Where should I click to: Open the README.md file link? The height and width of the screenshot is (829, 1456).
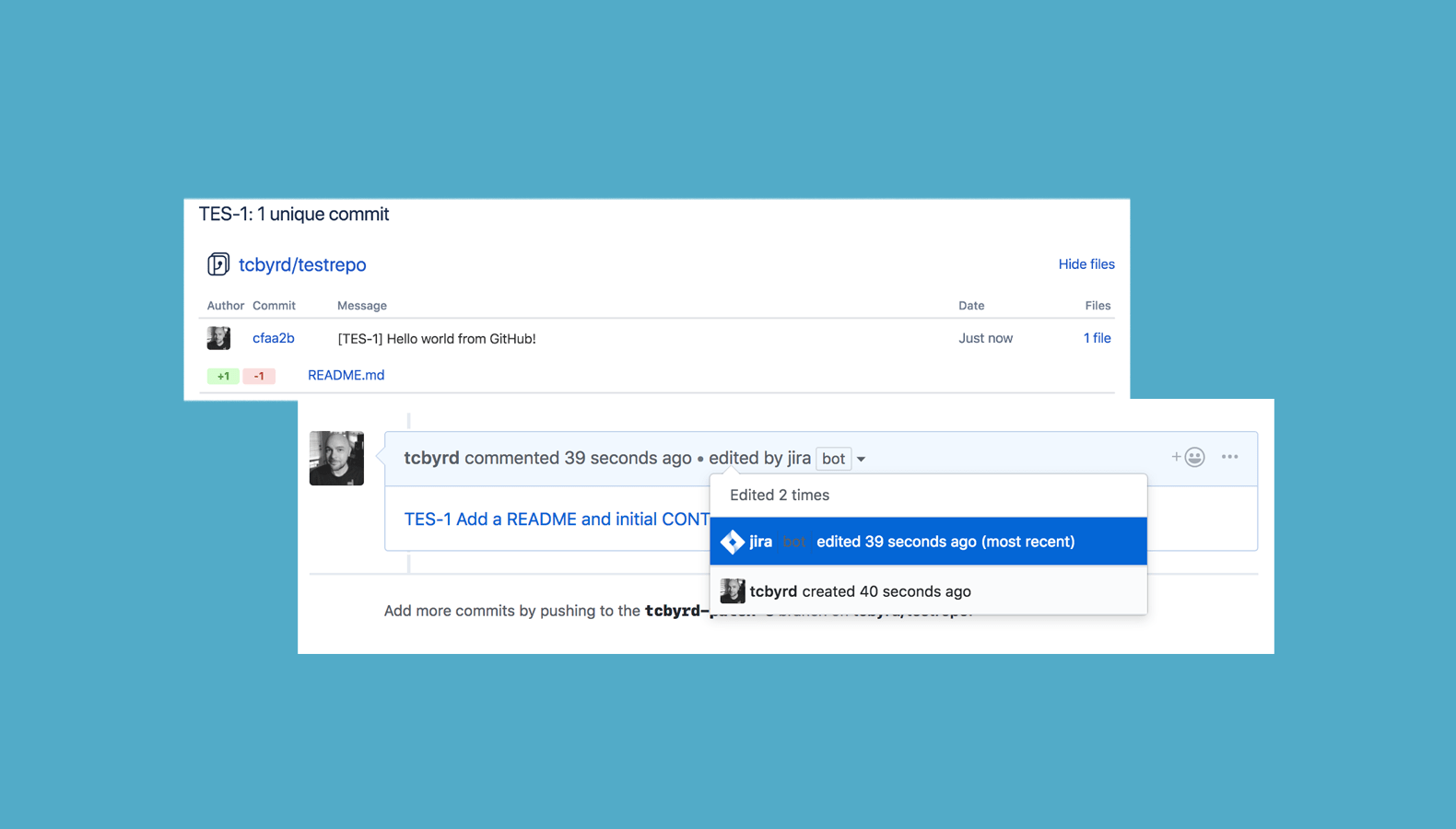pyautogui.click(x=346, y=375)
